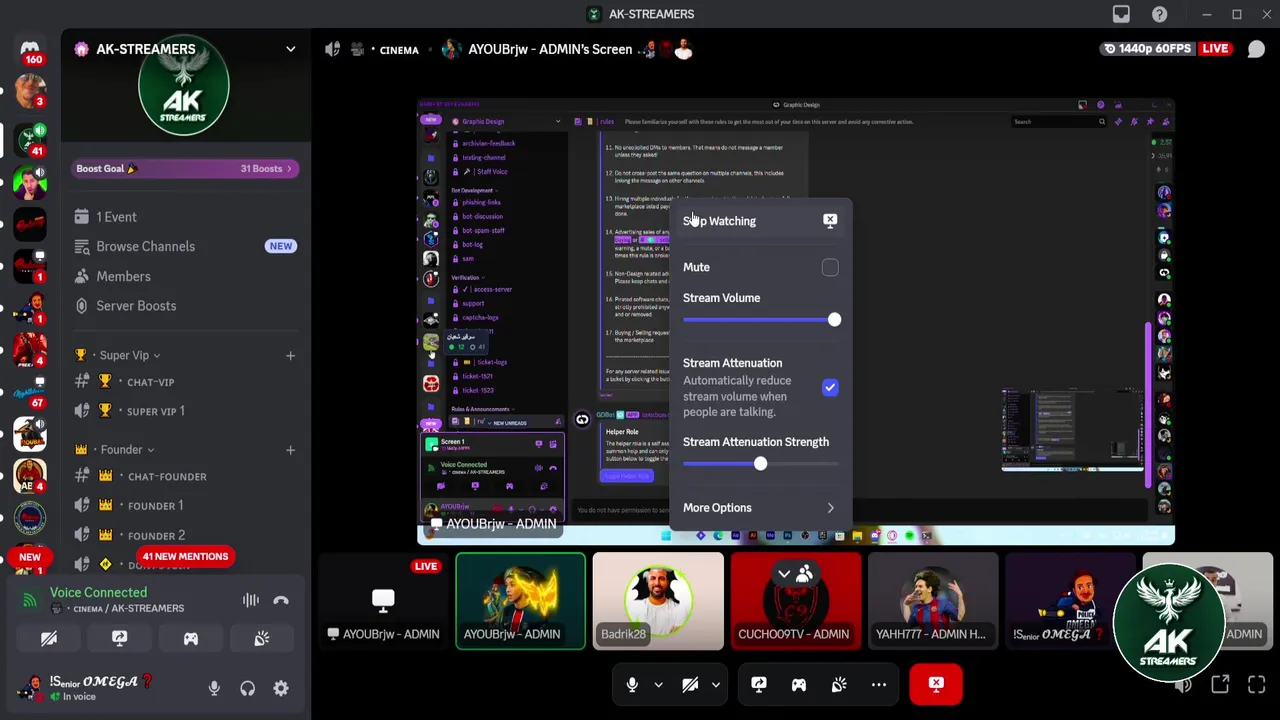Share screen icon in bottom call bar

pyautogui.click(x=759, y=684)
